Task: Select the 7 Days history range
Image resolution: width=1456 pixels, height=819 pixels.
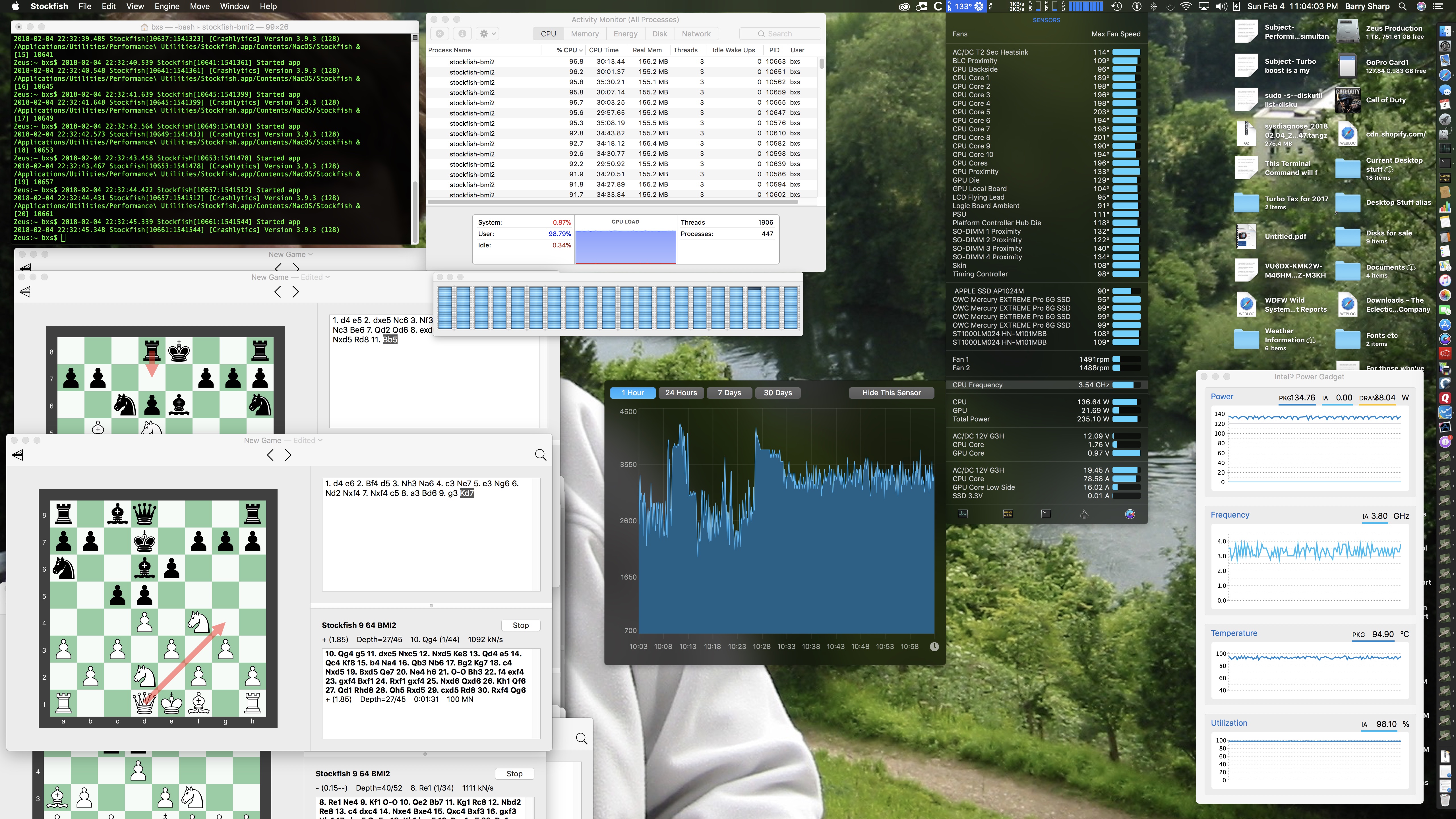Action: click(729, 393)
